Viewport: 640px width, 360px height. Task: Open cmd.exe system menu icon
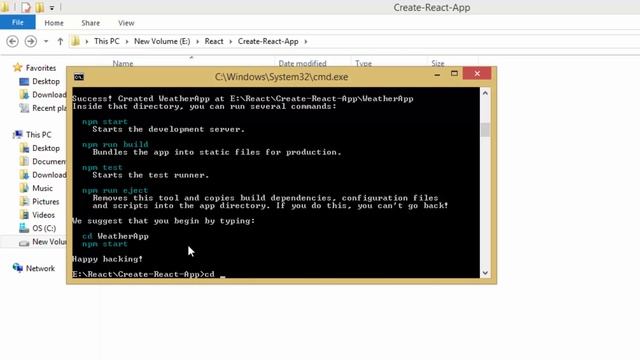tap(79, 77)
